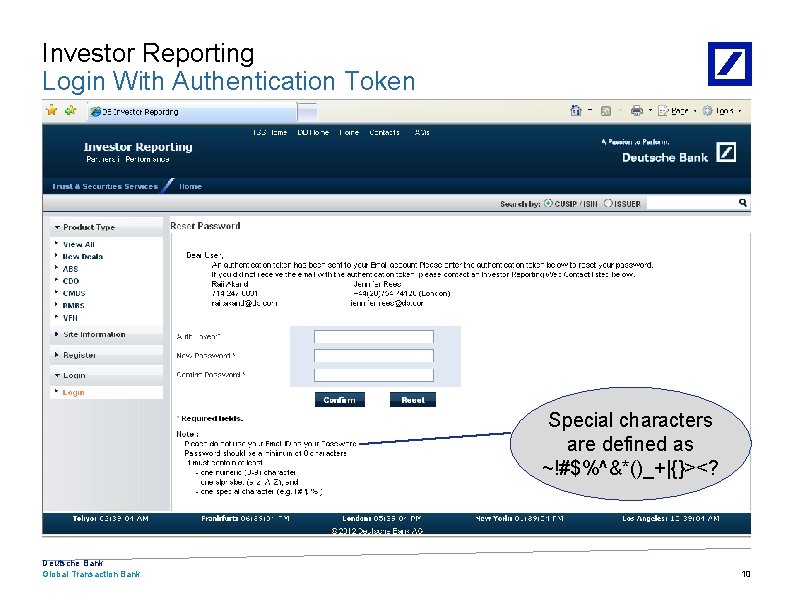The height and width of the screenshot is (597, 794).
Task: Switch to DB Investor Reporting tab
Action: point(192,112)
